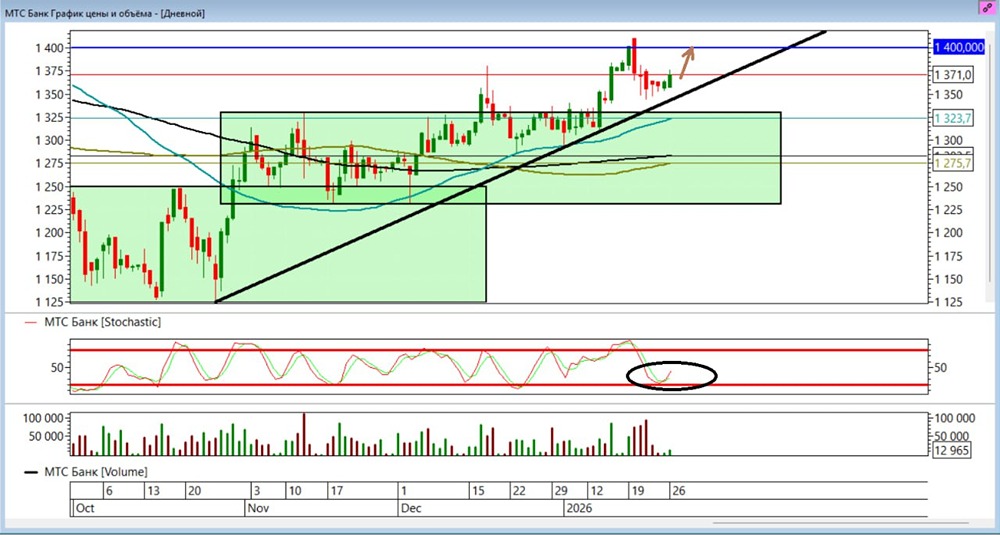The width and height of the screenshot is (1000, 535).
Task: Click the '6' date label on time axis
Action: (x=109, y=491)
